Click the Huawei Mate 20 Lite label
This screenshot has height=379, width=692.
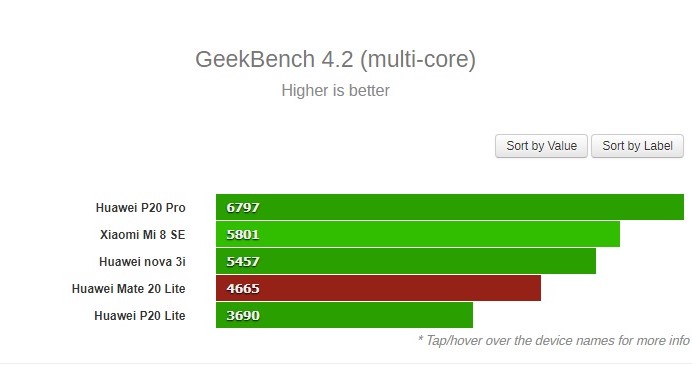pyautogui.click(x=128, y=289)
